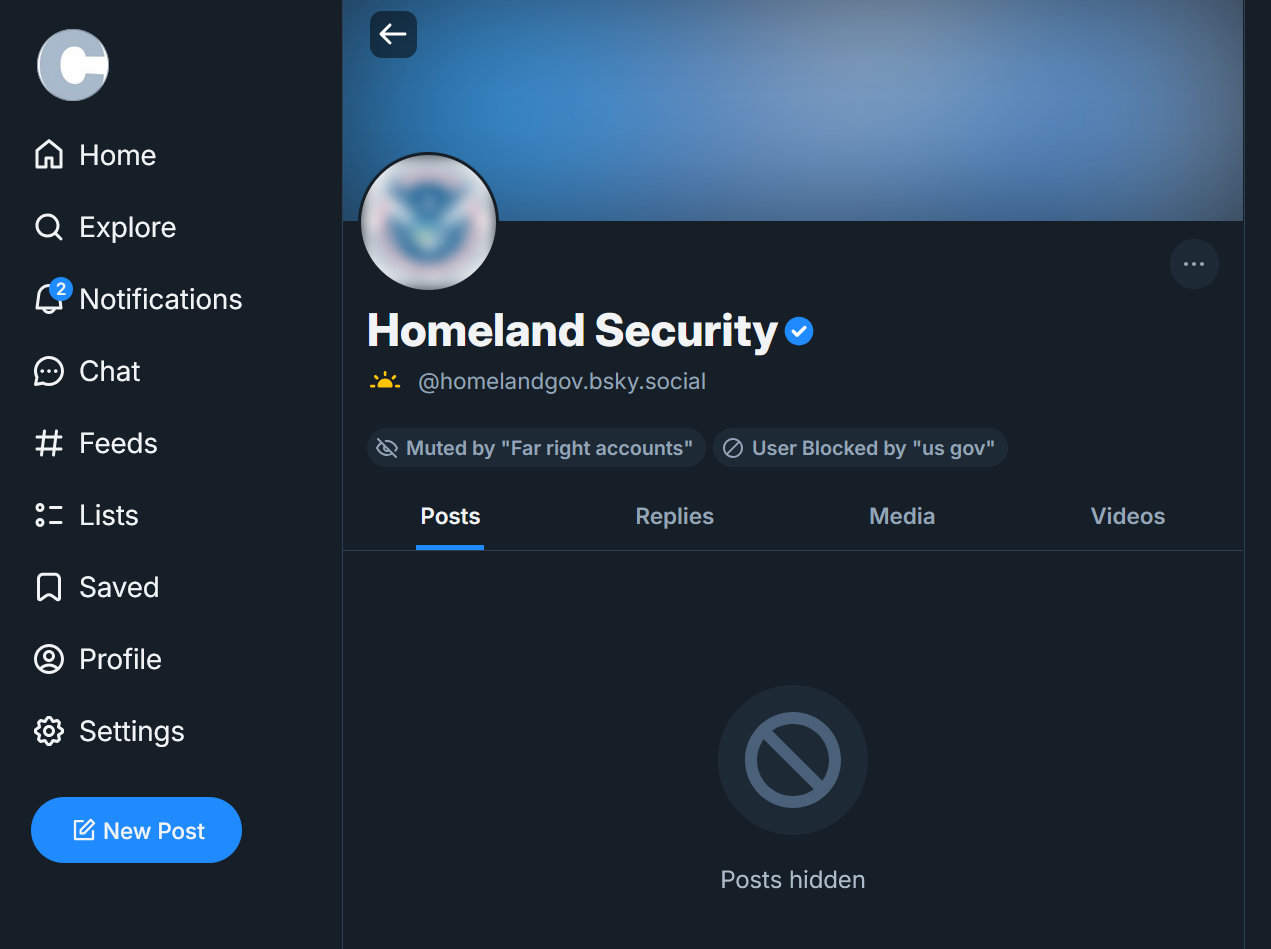Screen dimensions: 1271x949
Task: Click the Homeland Security profile avatar
Action: 428,223
